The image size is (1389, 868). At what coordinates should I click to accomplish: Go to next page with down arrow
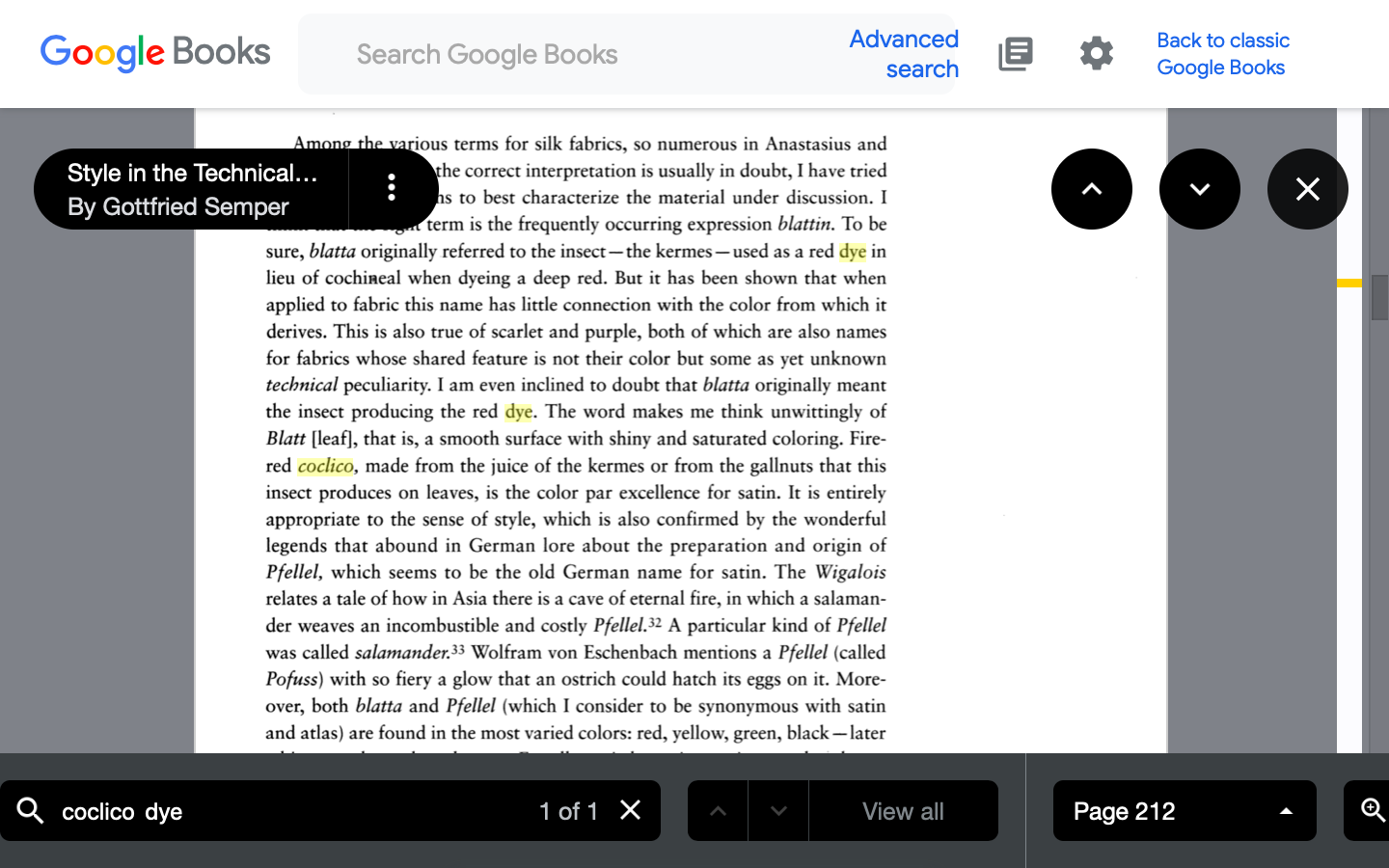click(1199, 189)
